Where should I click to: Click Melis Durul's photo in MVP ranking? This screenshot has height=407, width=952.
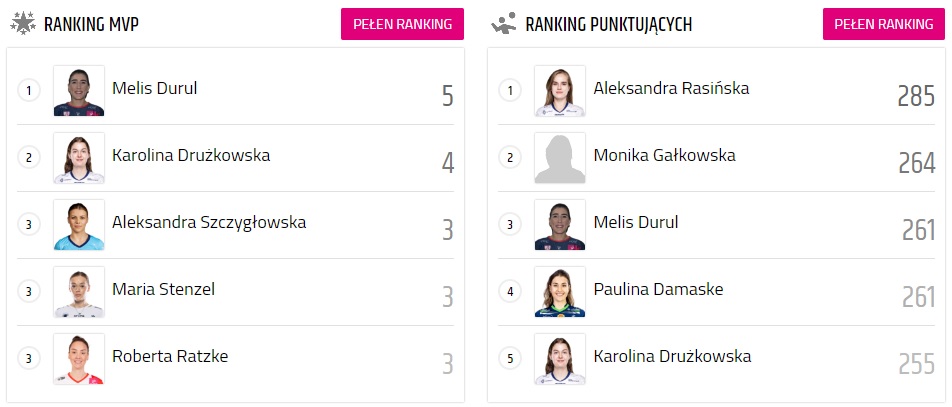pos(79,91)
